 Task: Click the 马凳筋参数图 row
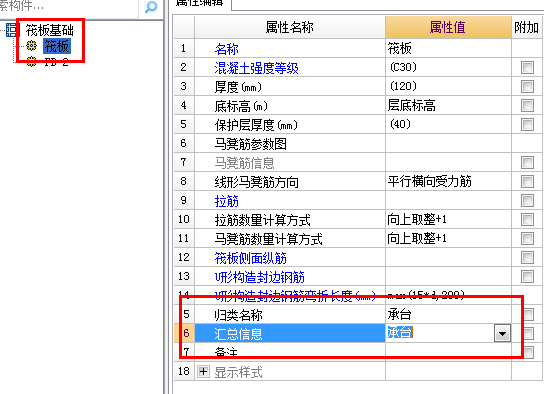[x=290, y=143]
